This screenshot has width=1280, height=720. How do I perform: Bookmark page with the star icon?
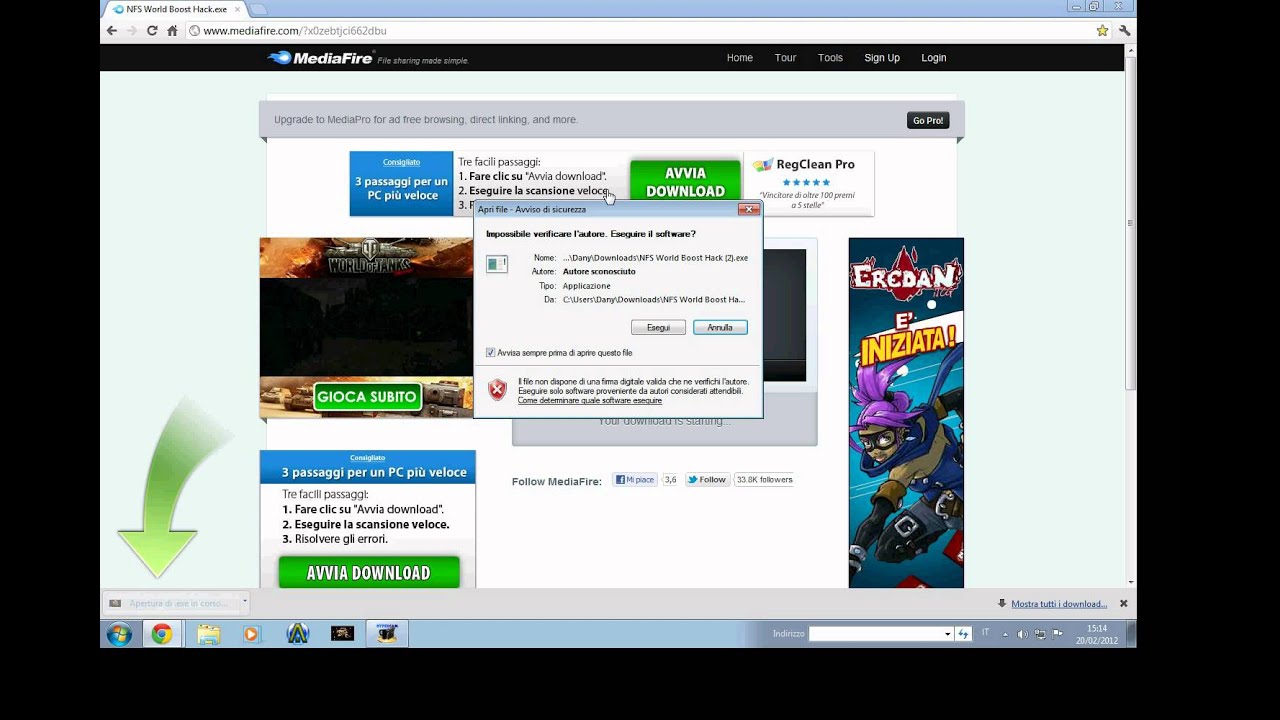pos(1102,31)
